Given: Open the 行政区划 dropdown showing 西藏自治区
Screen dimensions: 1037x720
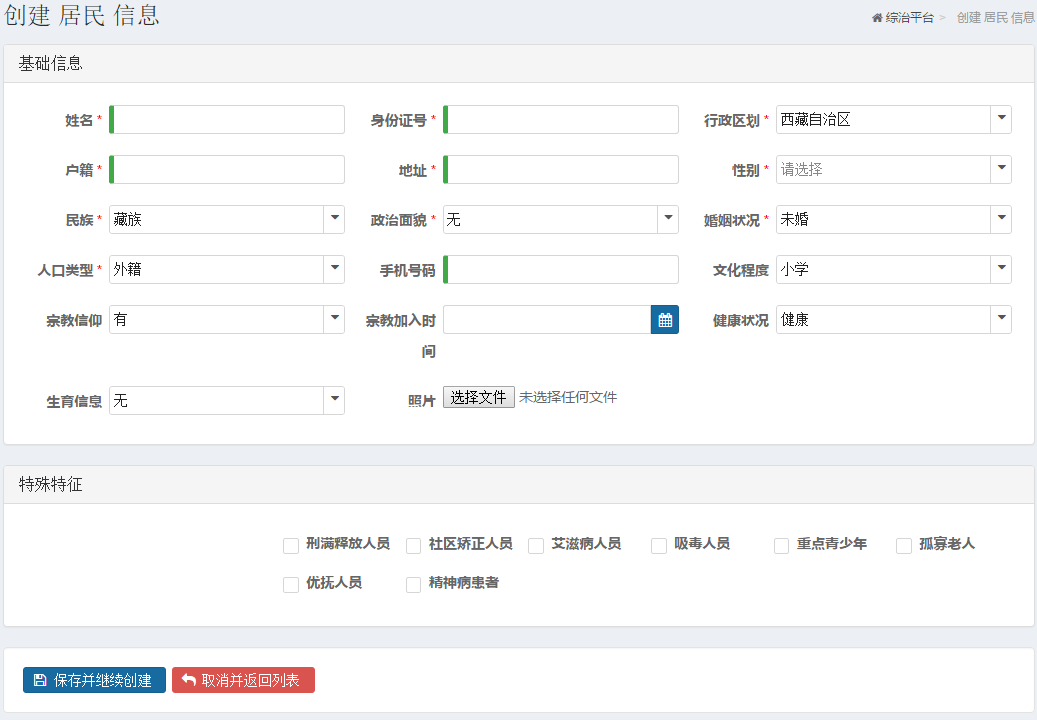Looking at the screenshot, I should click(x=893, y=120).
